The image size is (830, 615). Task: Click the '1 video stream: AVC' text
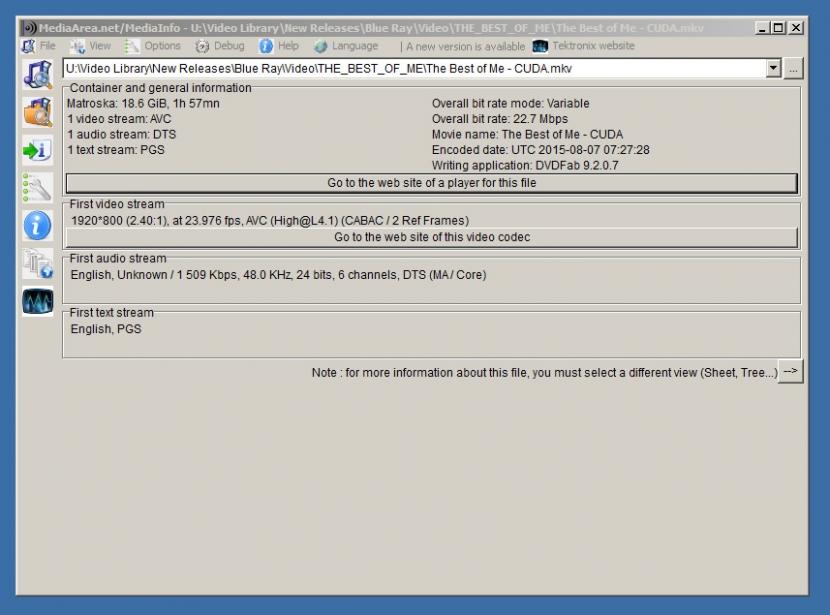click(x=119, y=119)
